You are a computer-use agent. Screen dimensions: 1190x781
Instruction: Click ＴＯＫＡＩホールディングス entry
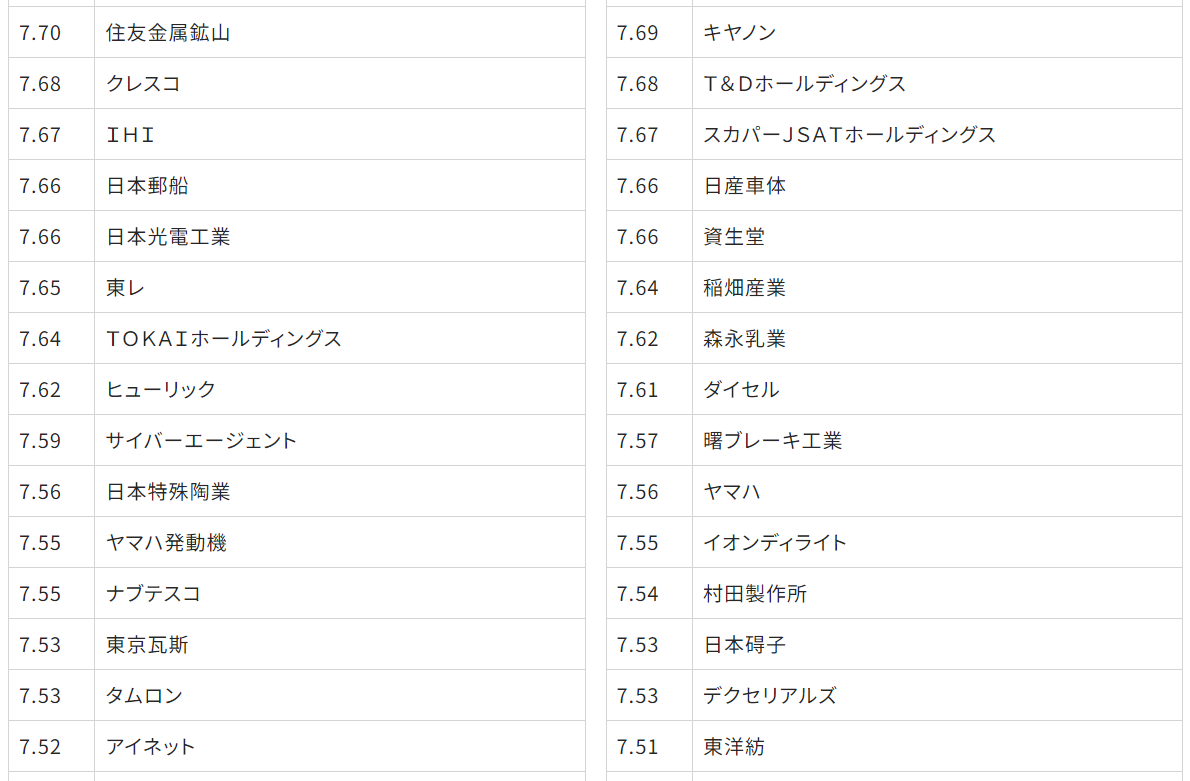tap(224, 339)
